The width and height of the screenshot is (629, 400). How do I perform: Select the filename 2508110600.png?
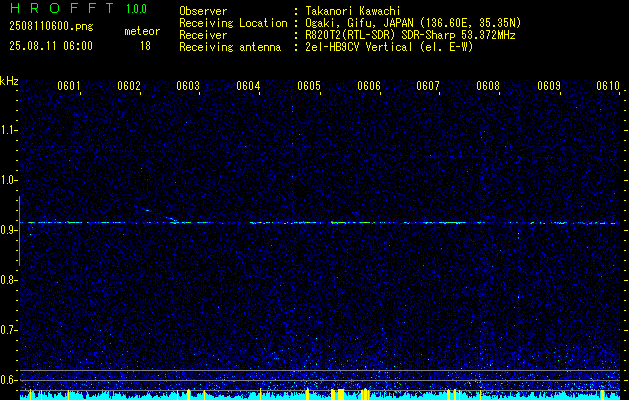point(51,27)
